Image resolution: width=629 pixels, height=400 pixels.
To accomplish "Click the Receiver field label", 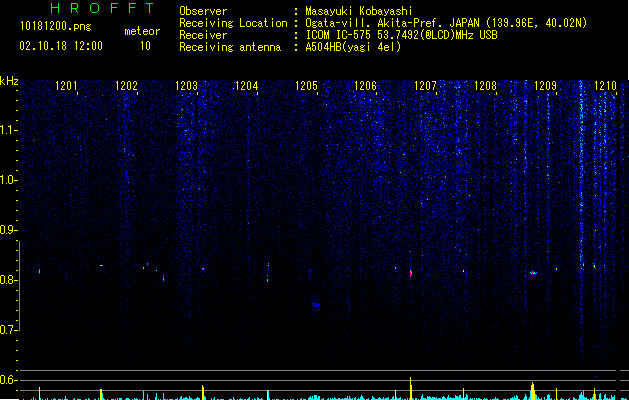I will [203, 35].
